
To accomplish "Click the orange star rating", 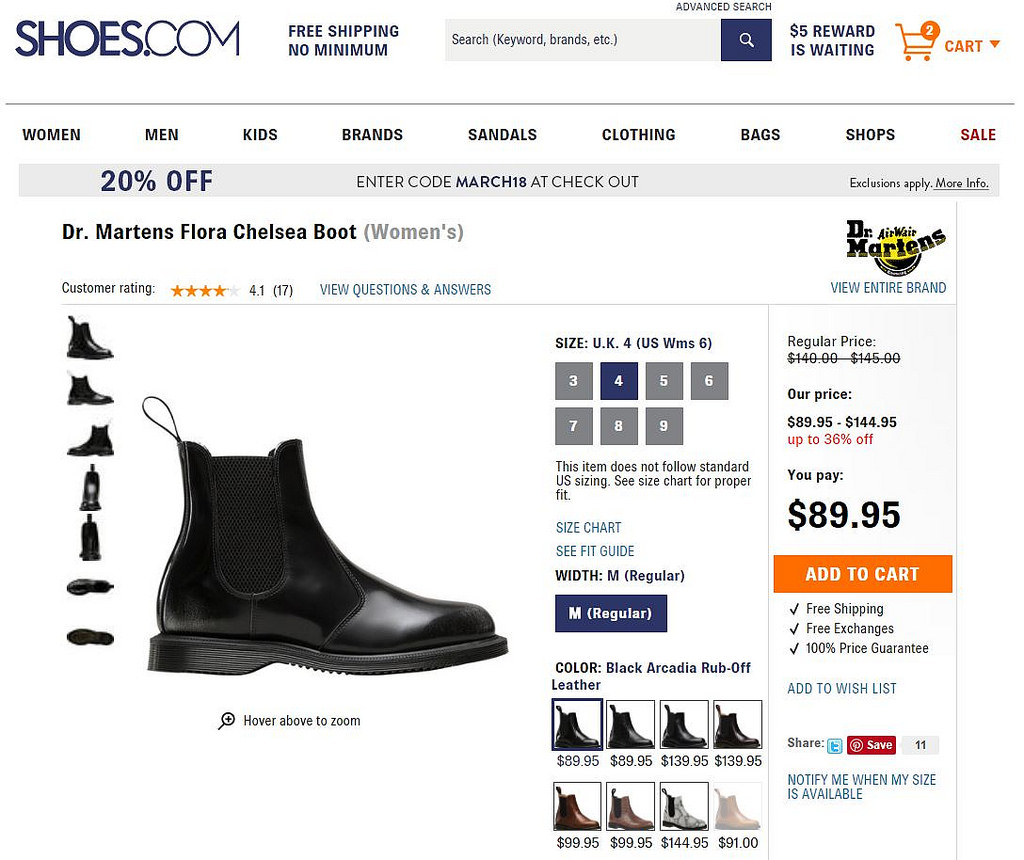I will pos(204,290).
